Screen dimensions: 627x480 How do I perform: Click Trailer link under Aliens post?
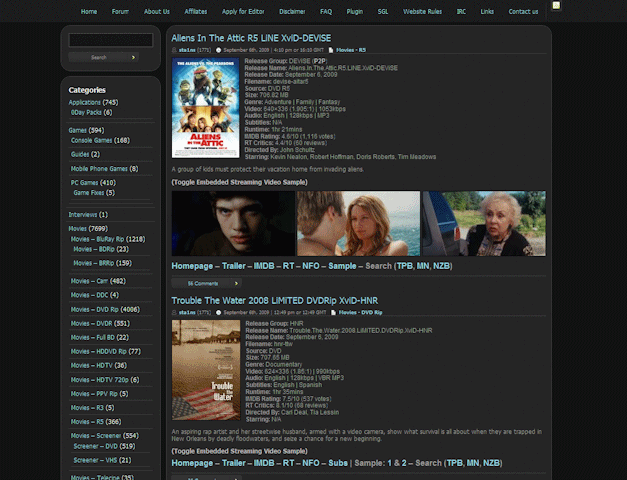234,266
